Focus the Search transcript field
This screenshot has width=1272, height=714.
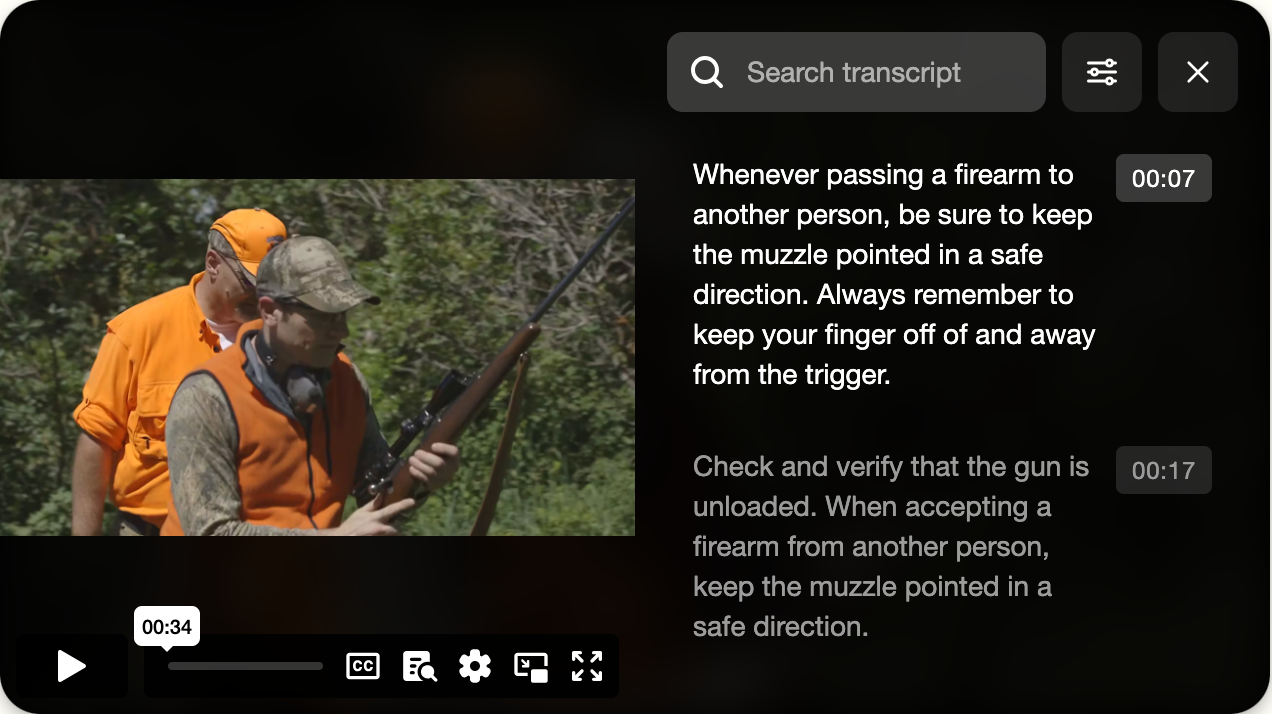856,72
